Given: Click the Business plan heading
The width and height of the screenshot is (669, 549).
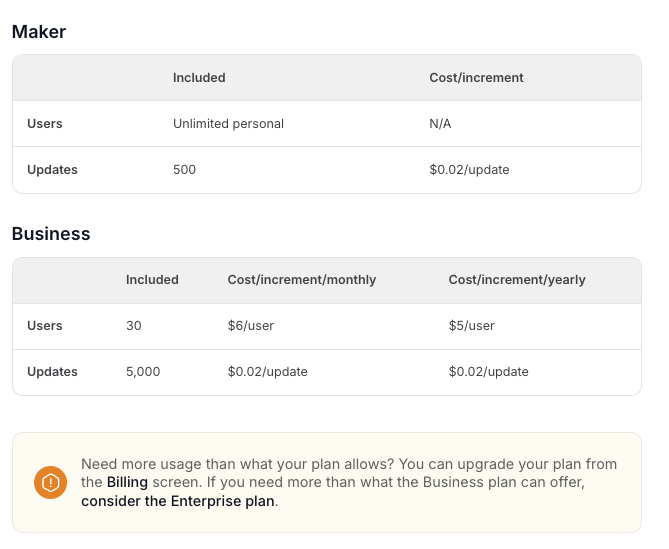Looking at the screenshot, I should point(51,234).
